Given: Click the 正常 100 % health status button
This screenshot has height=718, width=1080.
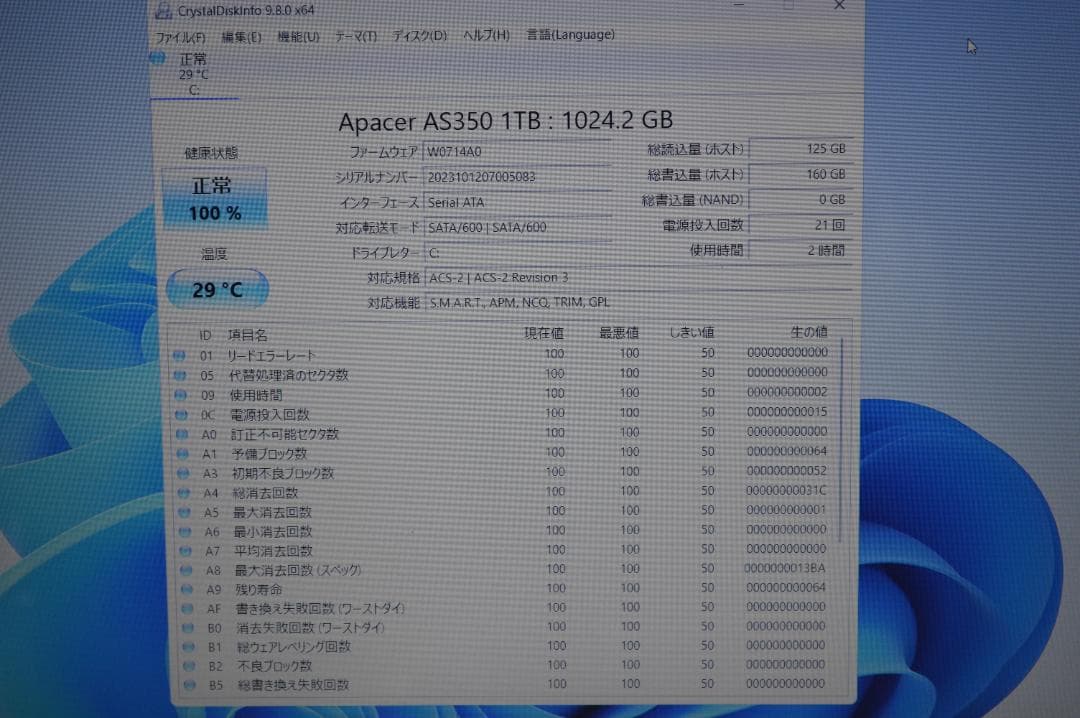Looking at the screenshot, I should click(214, 198).
